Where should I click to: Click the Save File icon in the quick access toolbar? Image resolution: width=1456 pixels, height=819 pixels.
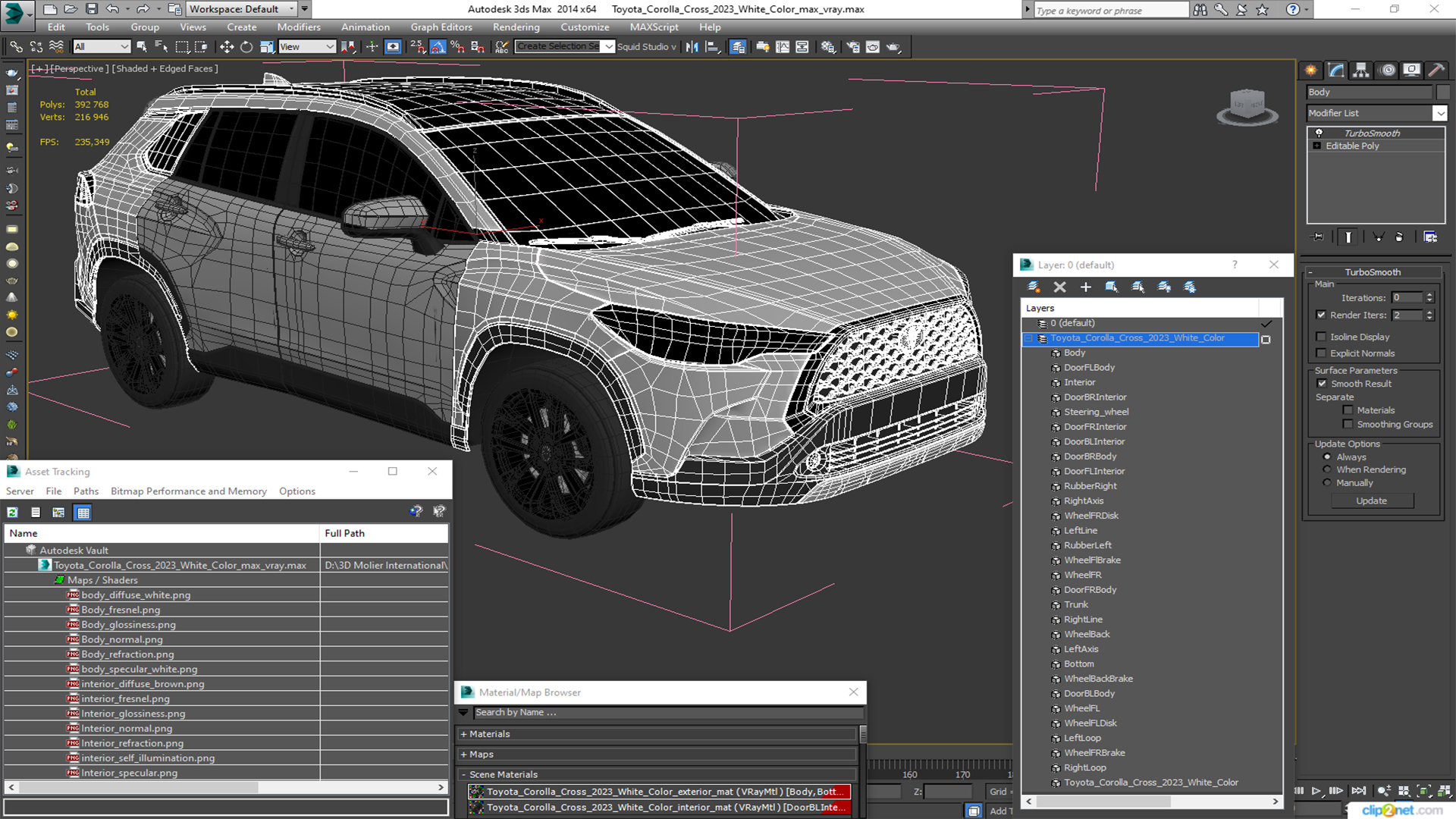coord(91,9)
